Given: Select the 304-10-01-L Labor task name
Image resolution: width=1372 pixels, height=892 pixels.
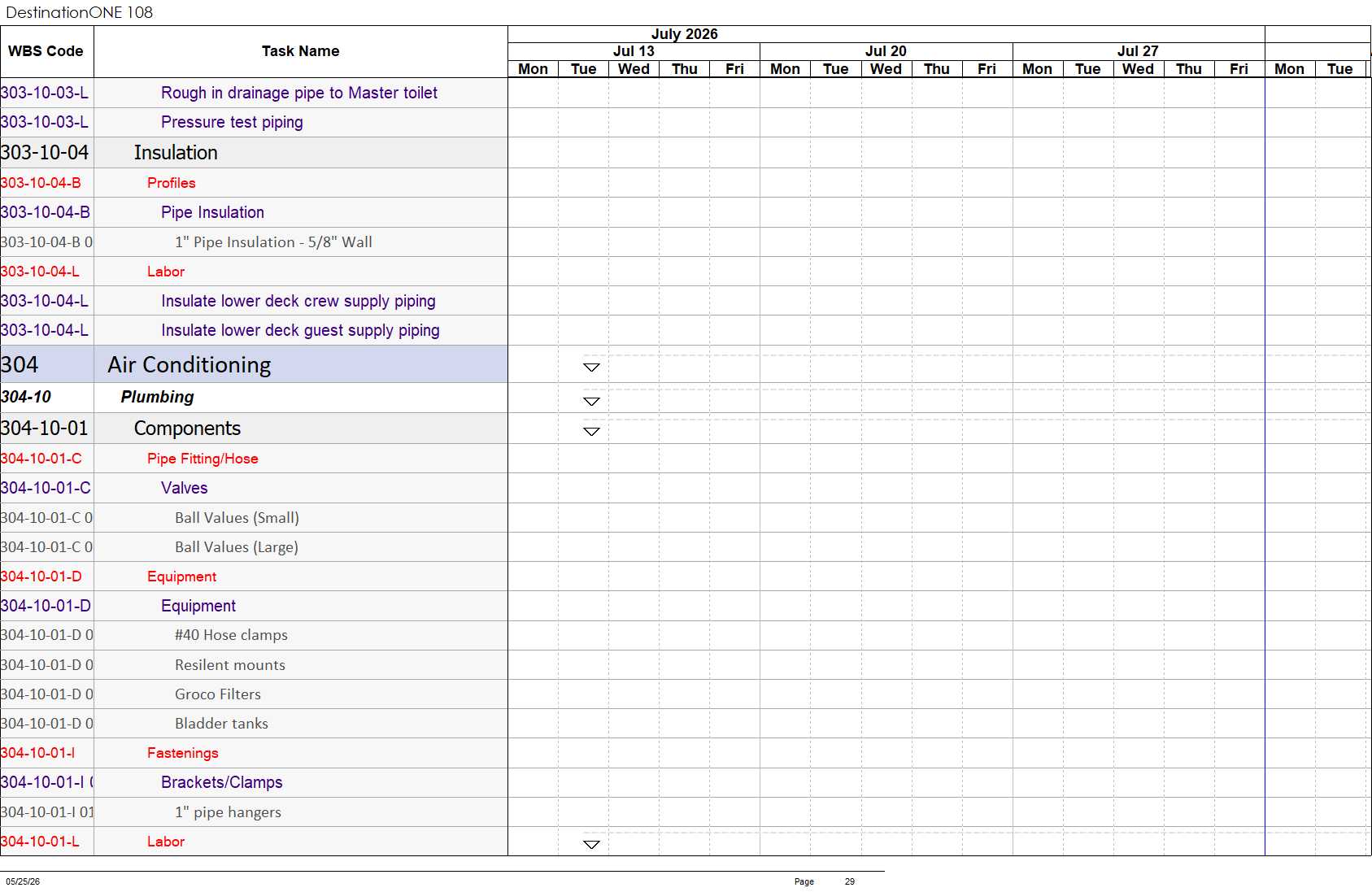Looking at the screenshot, I should 166,842.
